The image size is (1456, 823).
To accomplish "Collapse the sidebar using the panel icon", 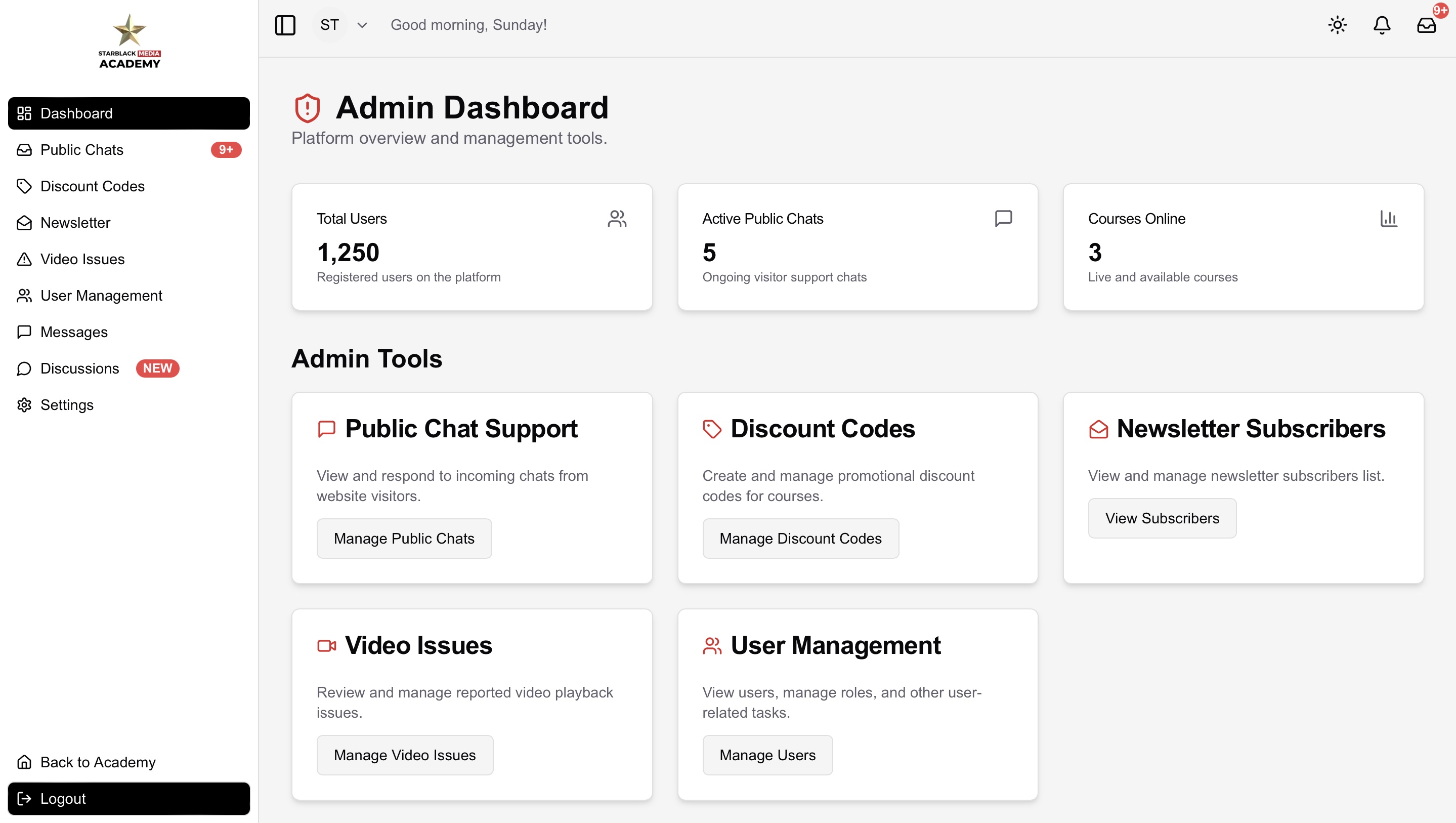I will point(285,25).
